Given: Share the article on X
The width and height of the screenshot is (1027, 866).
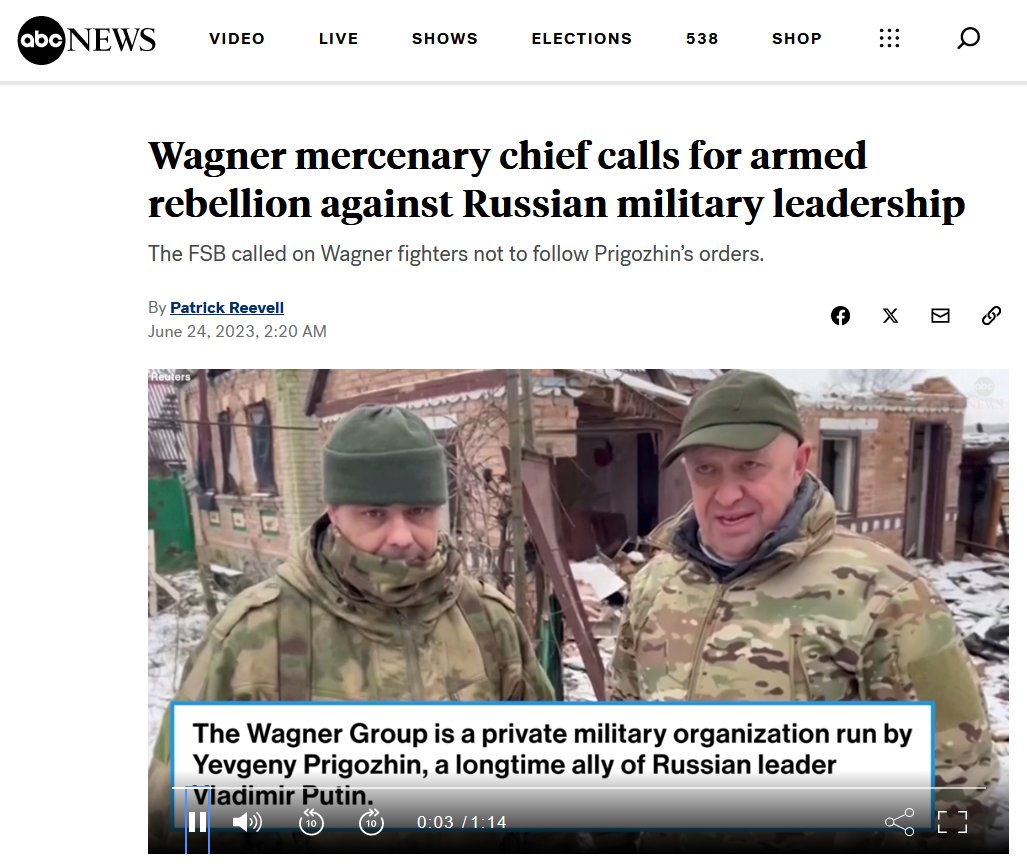Looking at the screenshot, I should 890,316.
